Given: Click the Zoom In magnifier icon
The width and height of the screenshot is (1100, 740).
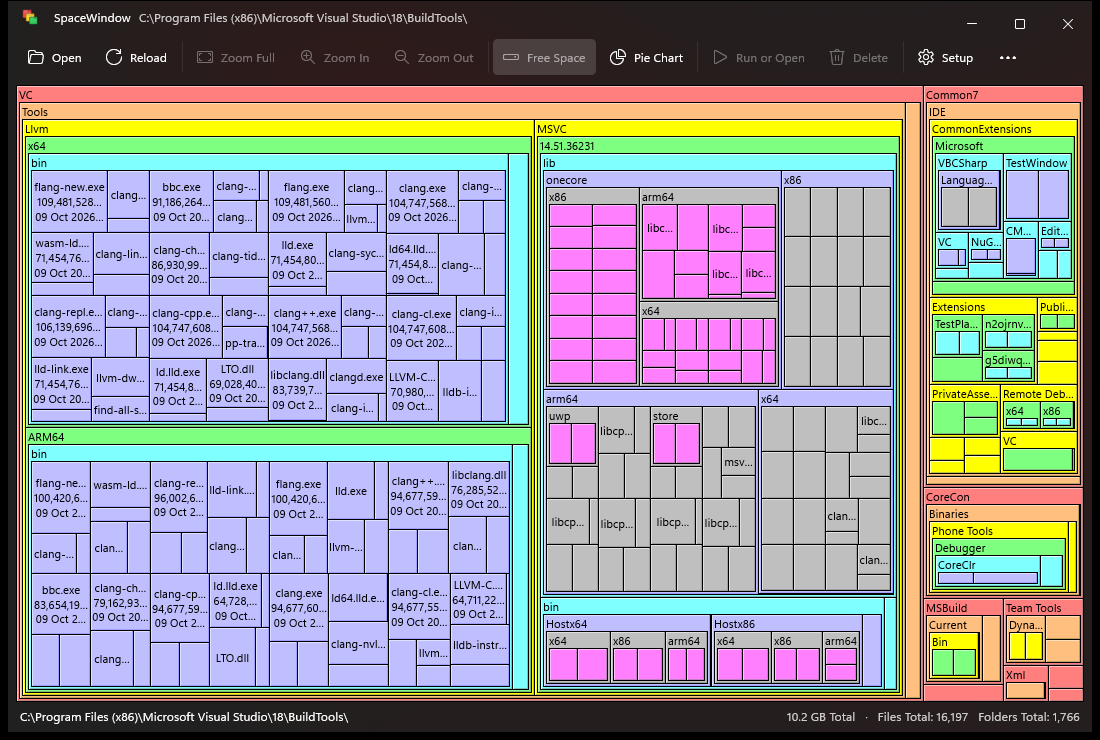Looking at the screenshot, I should [307, 58].
